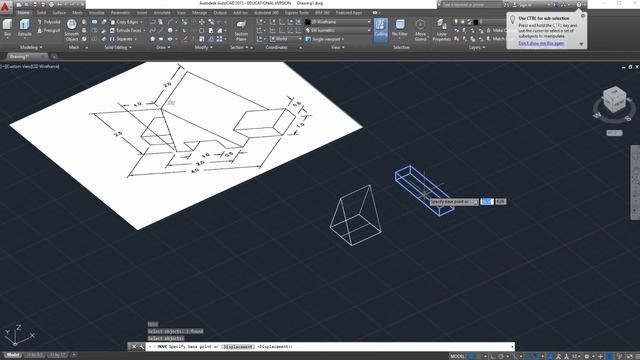
Task: Open the Annotate ribbon tab
Action: pyautogui.click(x=162, y=13)
